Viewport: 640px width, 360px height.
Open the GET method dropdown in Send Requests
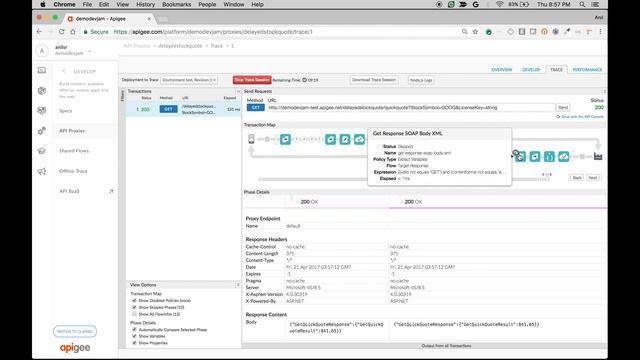(256, 107)
